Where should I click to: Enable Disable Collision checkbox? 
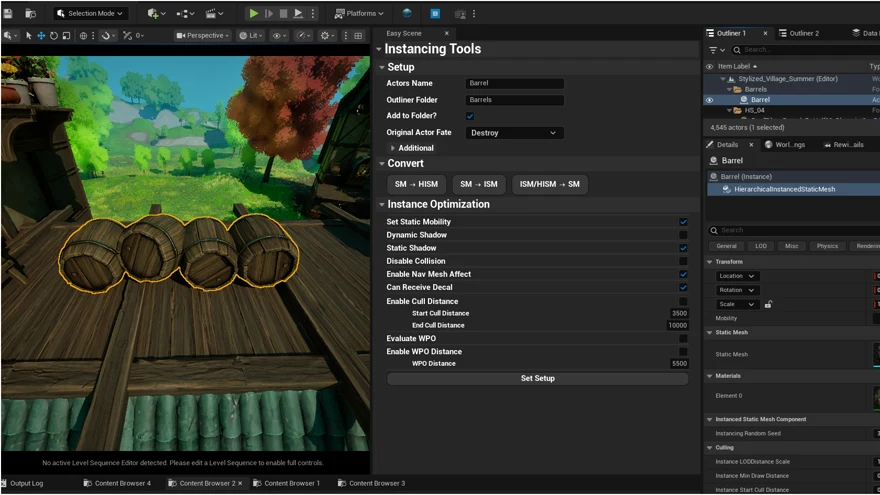pos(683,261)
